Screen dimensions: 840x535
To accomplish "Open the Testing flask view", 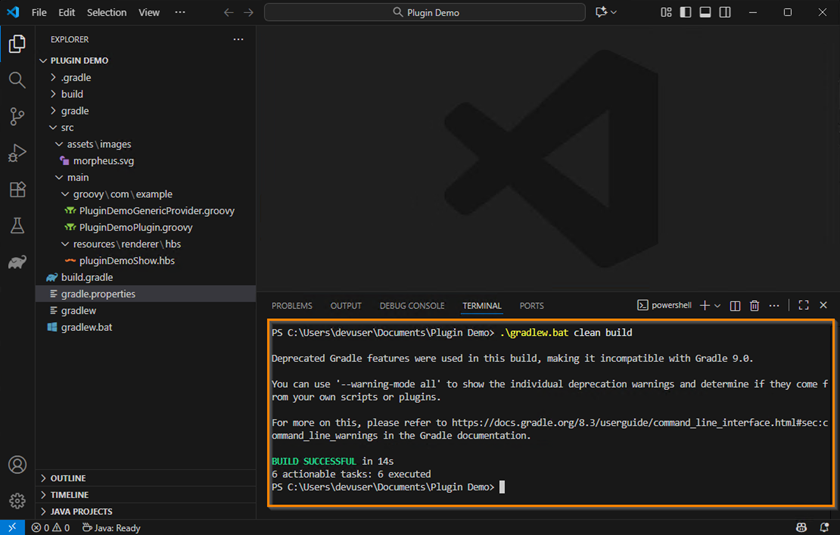I will (x=17, y=225).
